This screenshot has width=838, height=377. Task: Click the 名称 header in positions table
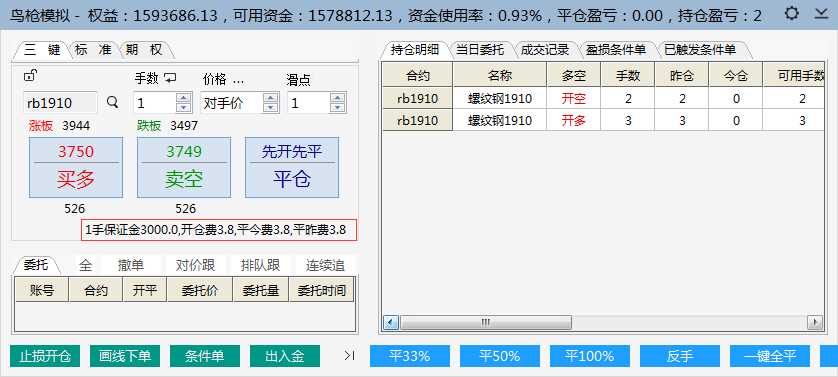coord(500,76)
